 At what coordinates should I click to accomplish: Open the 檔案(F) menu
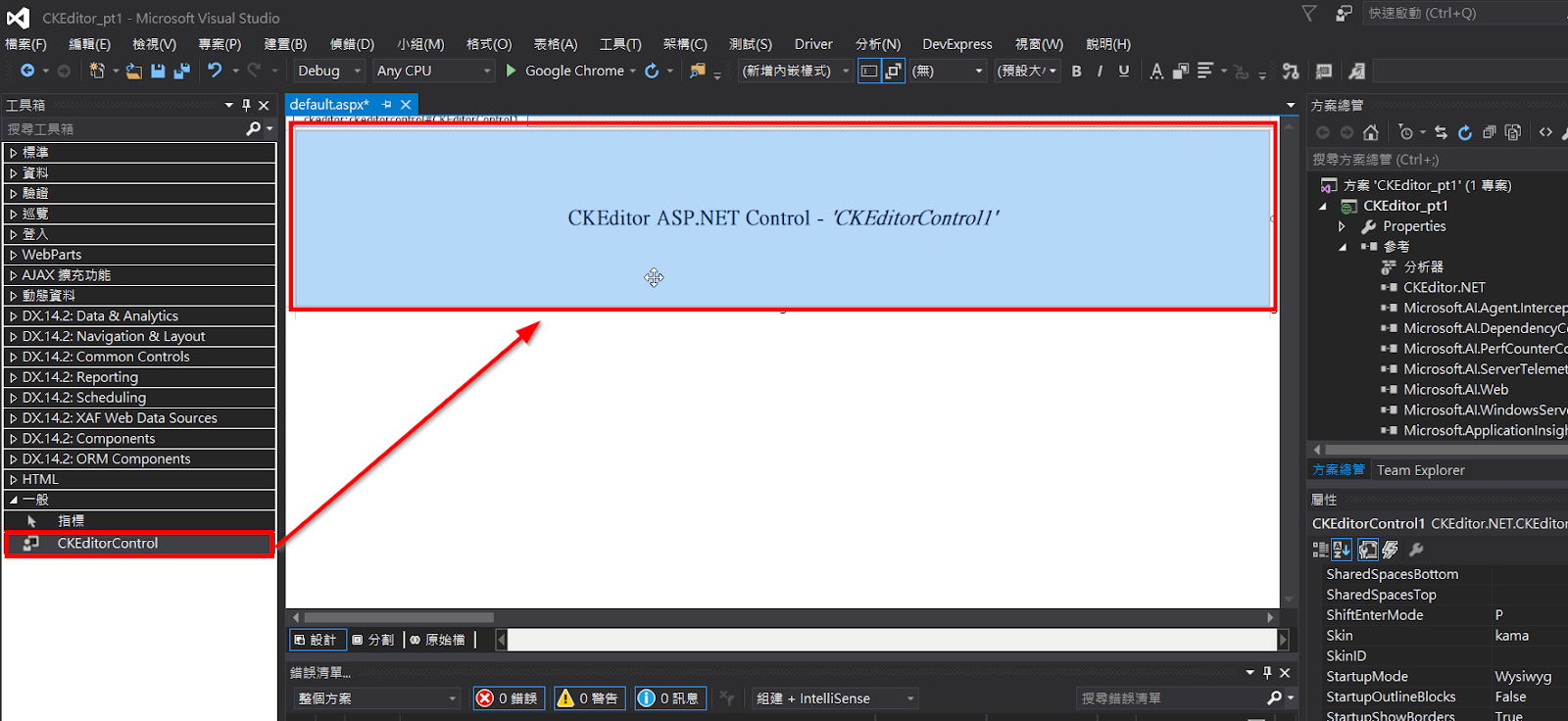(x=25, y=44)
